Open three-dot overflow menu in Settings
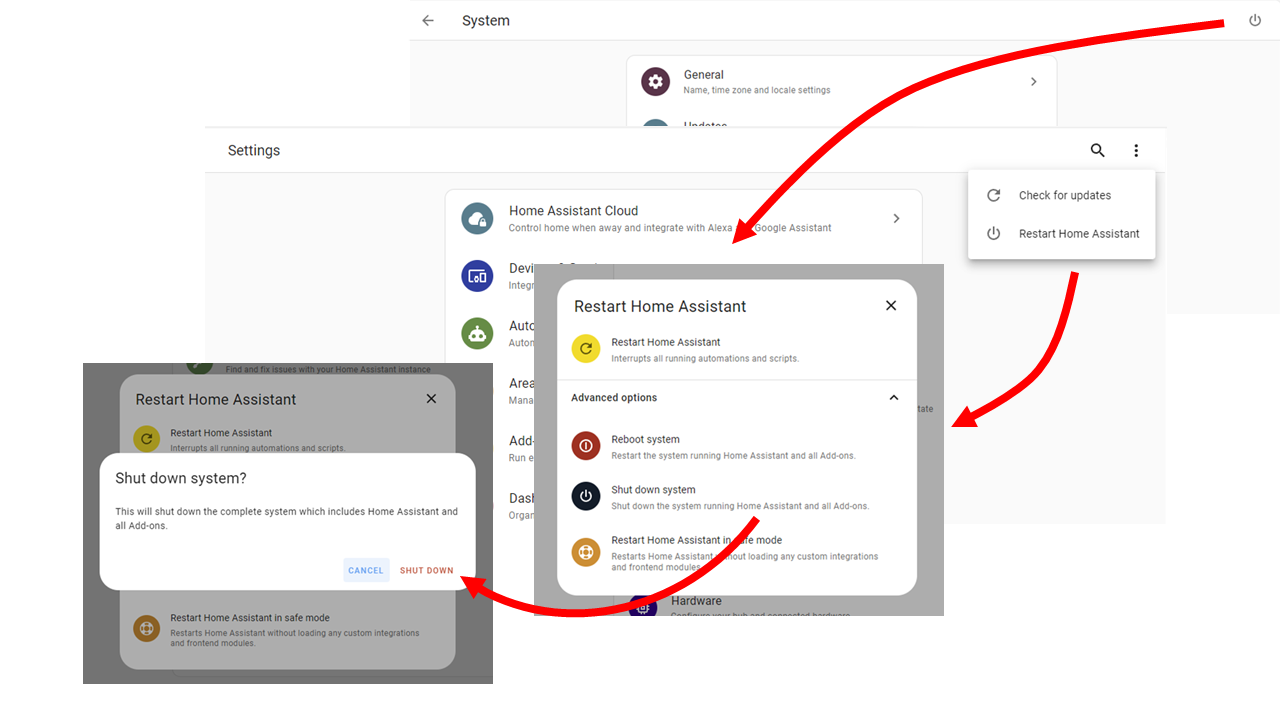This screenshot has height=720, width=1280. click(x=1136, y=150)
